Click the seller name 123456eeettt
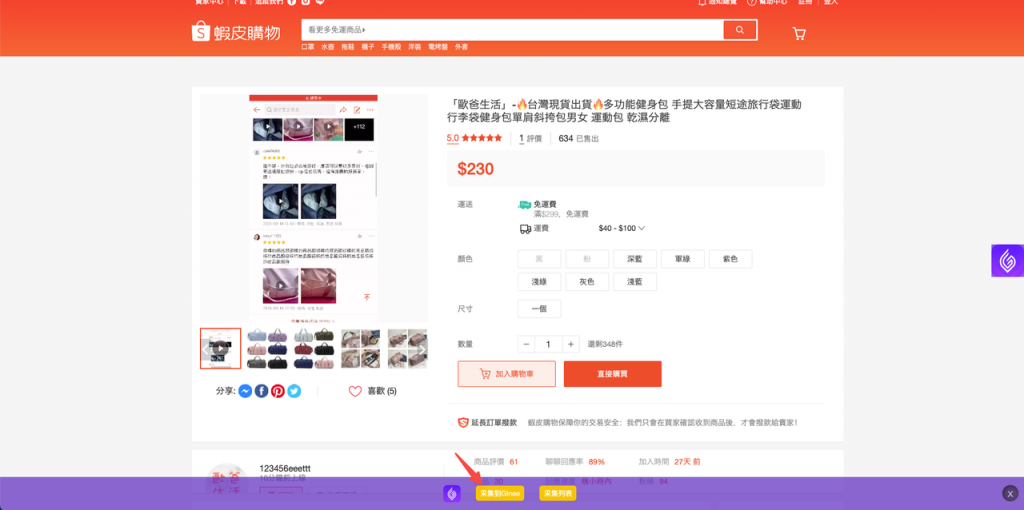Image resolution: width=1024 pixels, height=510 pixels. pos(285,469)
